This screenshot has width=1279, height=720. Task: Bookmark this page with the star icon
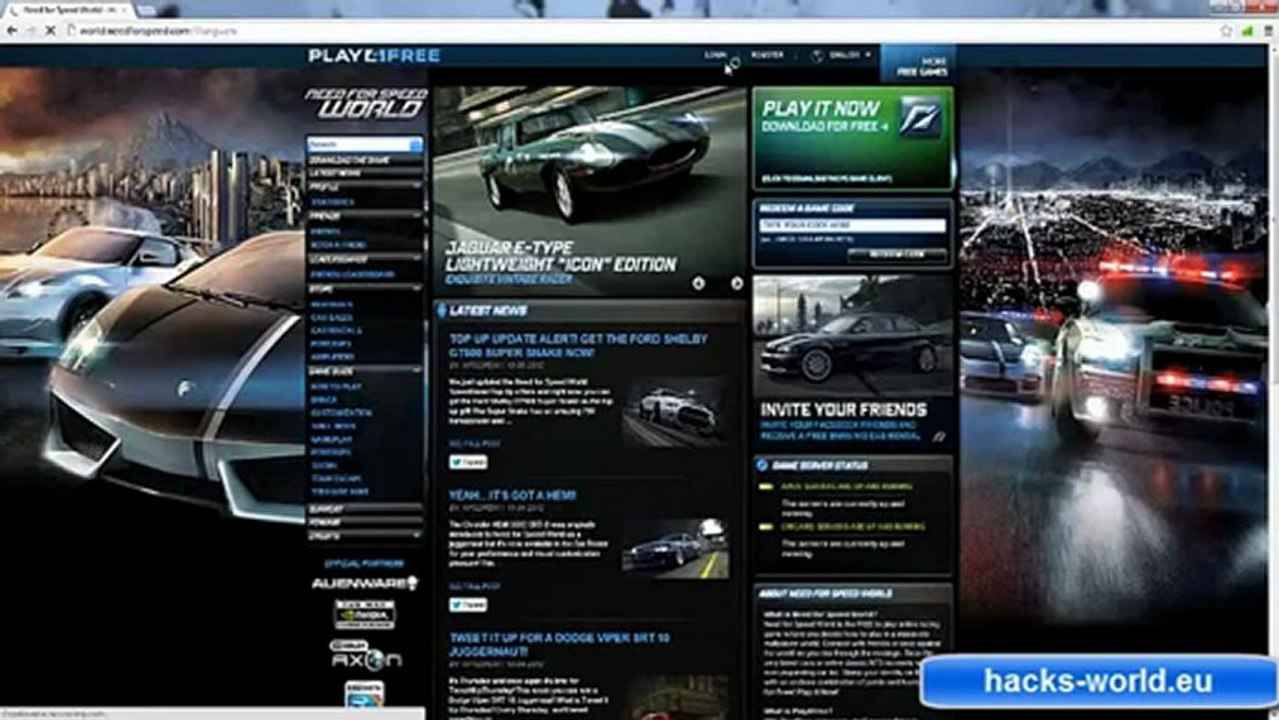coord(1226,31)
